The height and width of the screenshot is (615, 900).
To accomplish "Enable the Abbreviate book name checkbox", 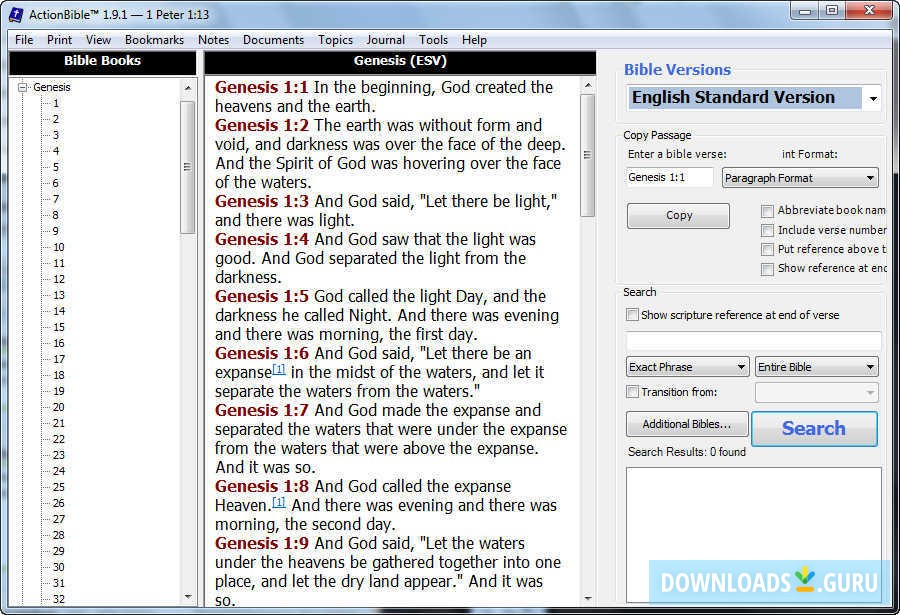I will coord(767,210).
